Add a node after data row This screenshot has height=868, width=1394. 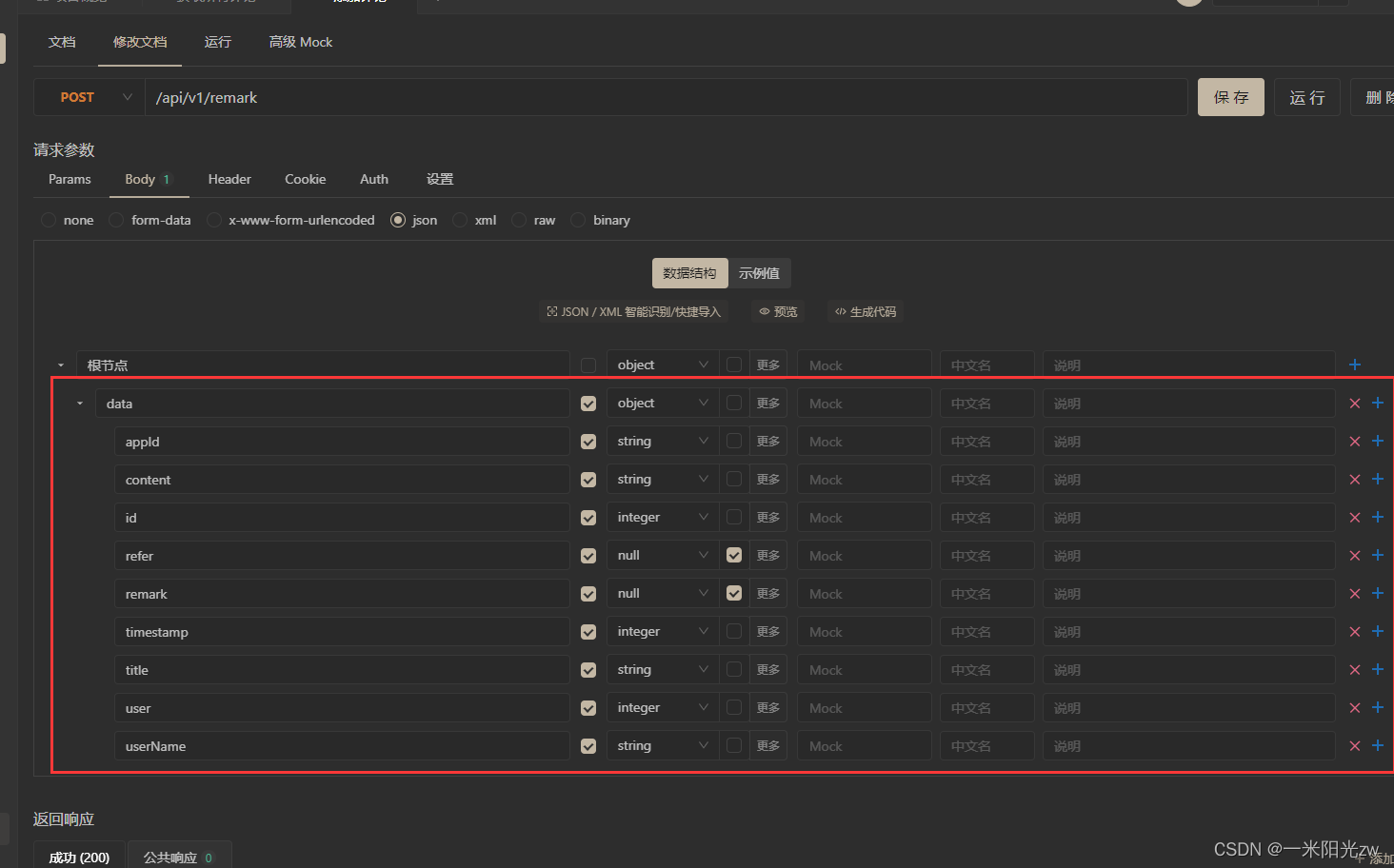1378,404
